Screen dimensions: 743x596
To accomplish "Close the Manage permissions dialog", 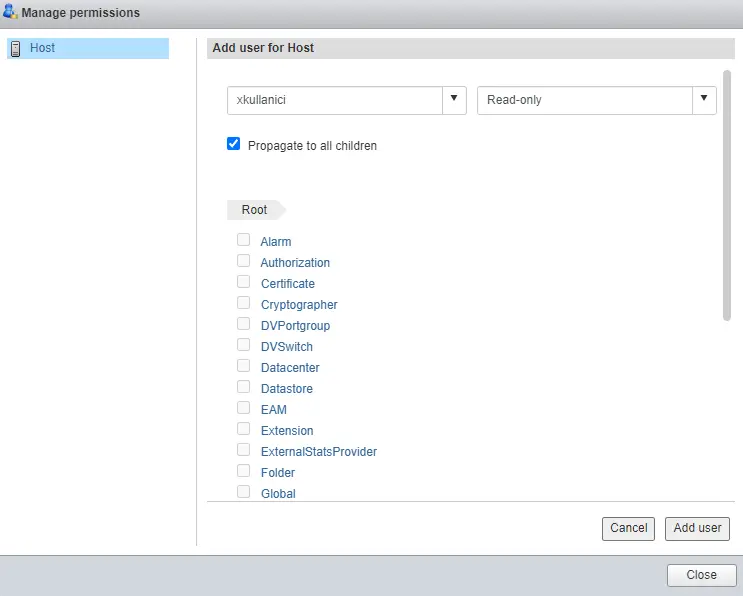I will coord(701,575).
